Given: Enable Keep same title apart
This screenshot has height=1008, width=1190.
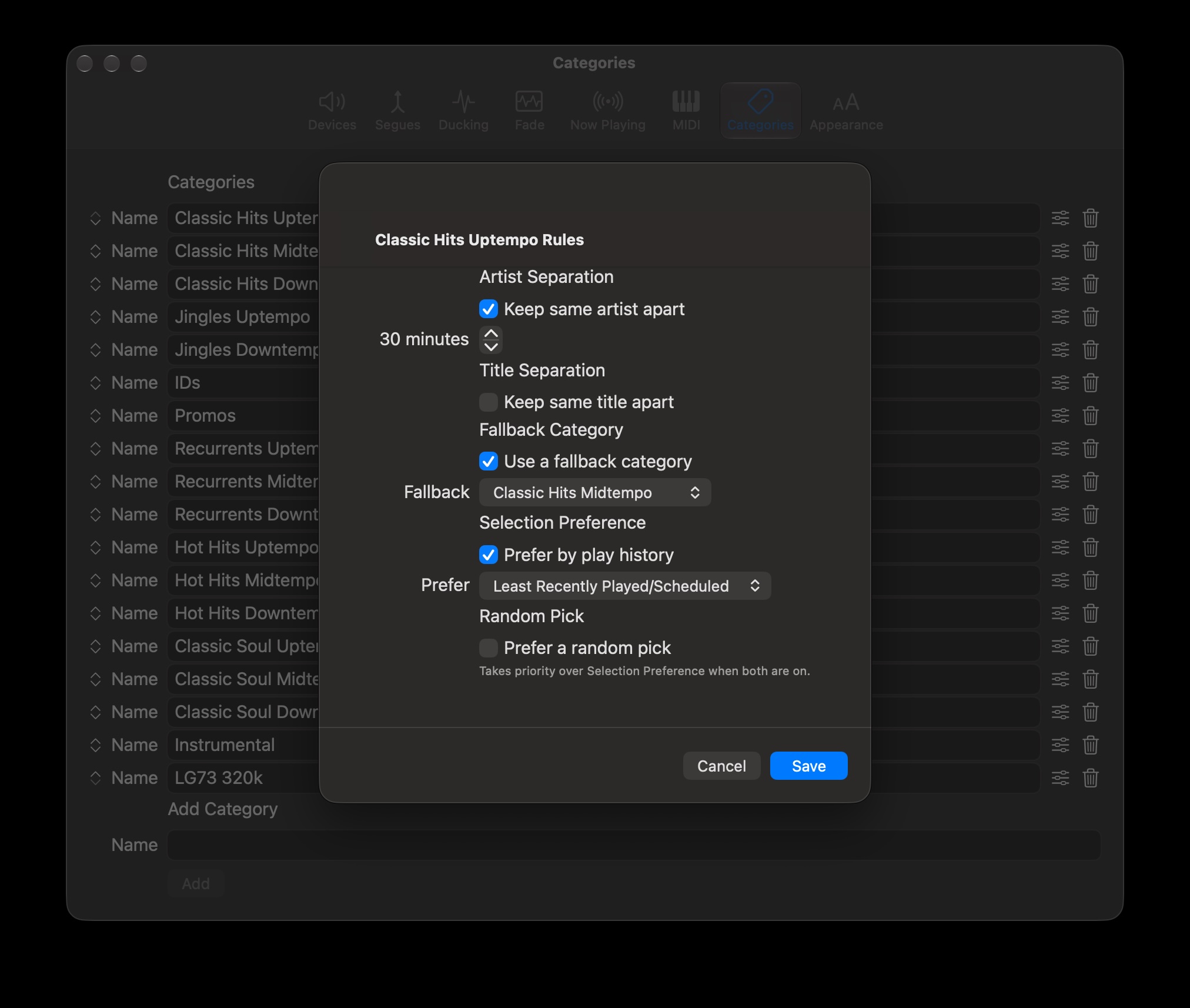Looking at the screenshot, I should pyautogui.click(x=489, y=402).
